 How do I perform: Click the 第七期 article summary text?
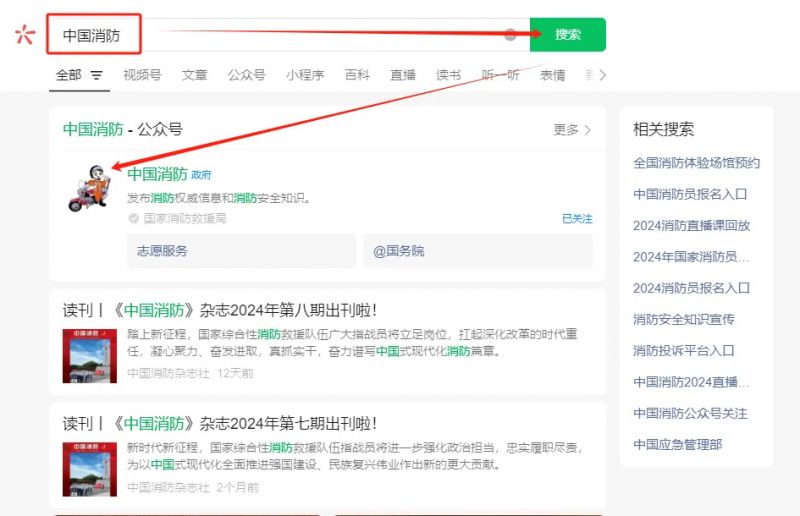click(x=355, y=456)
